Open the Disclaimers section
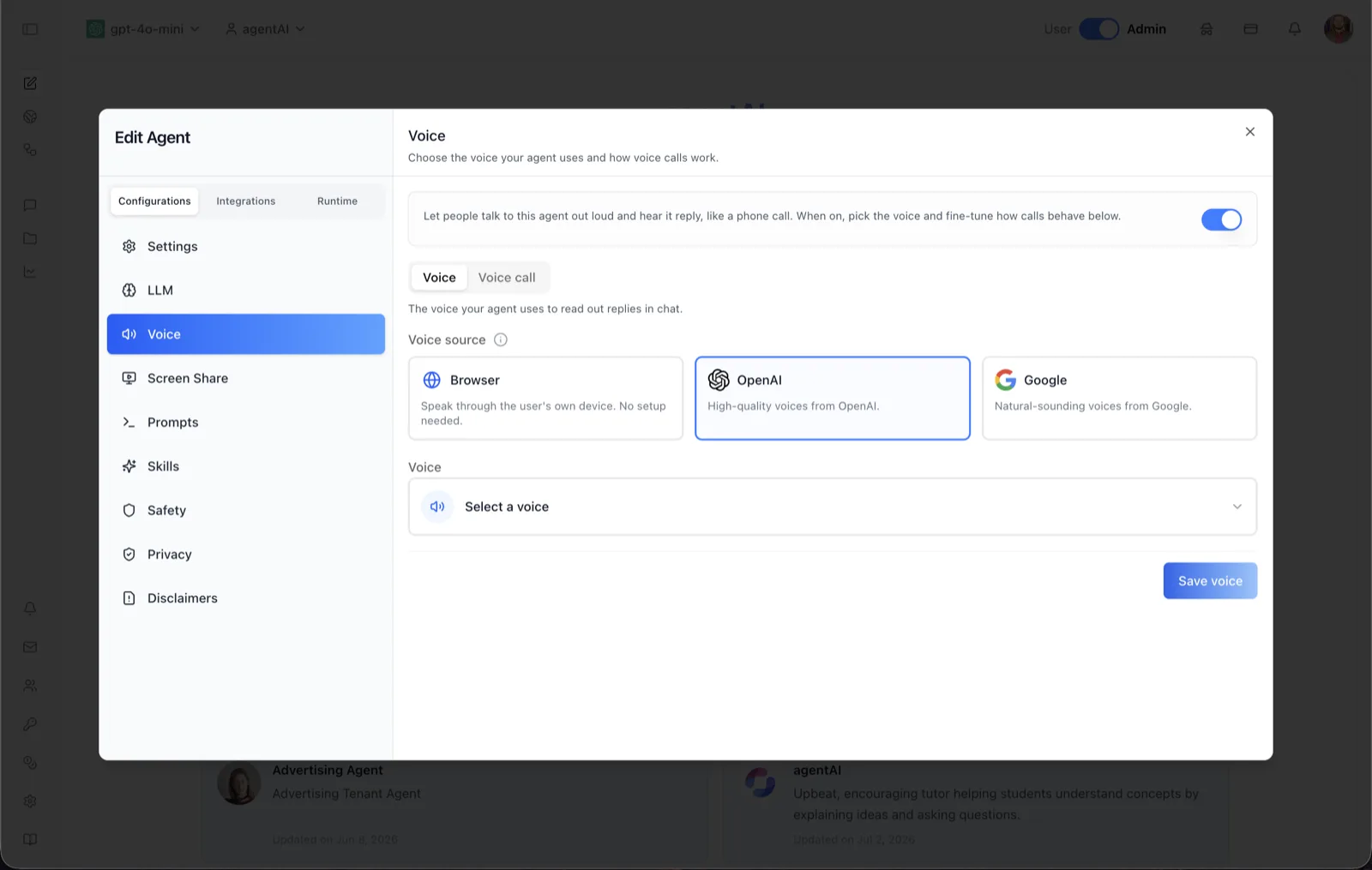1372x870 pixels. coord(246,598)
